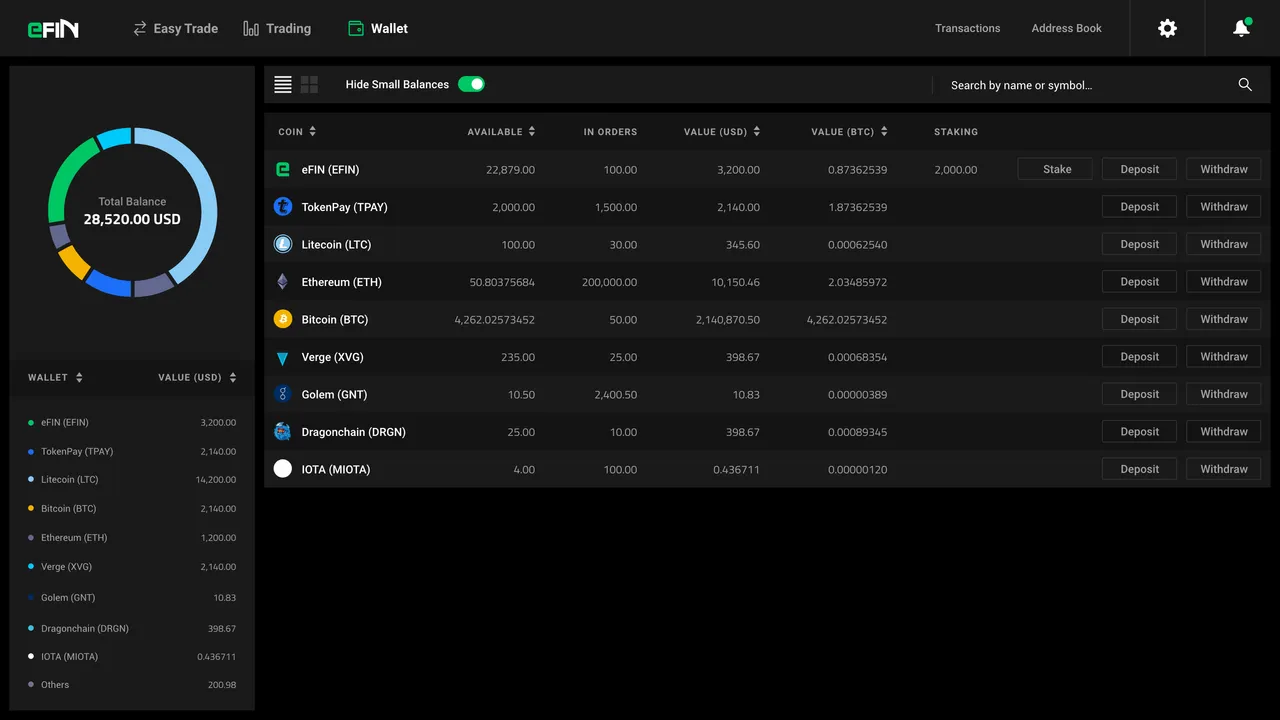Toggle Hide Small Balances switch
The height and width of the screenshot is (720, 1280).
pos(471,84)
